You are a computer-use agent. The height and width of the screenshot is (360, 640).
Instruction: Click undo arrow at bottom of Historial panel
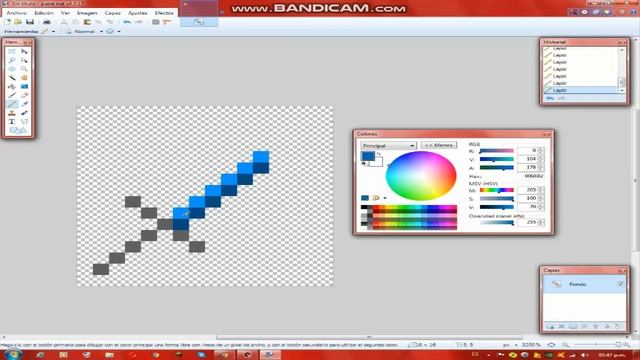(x=550, y=98)
